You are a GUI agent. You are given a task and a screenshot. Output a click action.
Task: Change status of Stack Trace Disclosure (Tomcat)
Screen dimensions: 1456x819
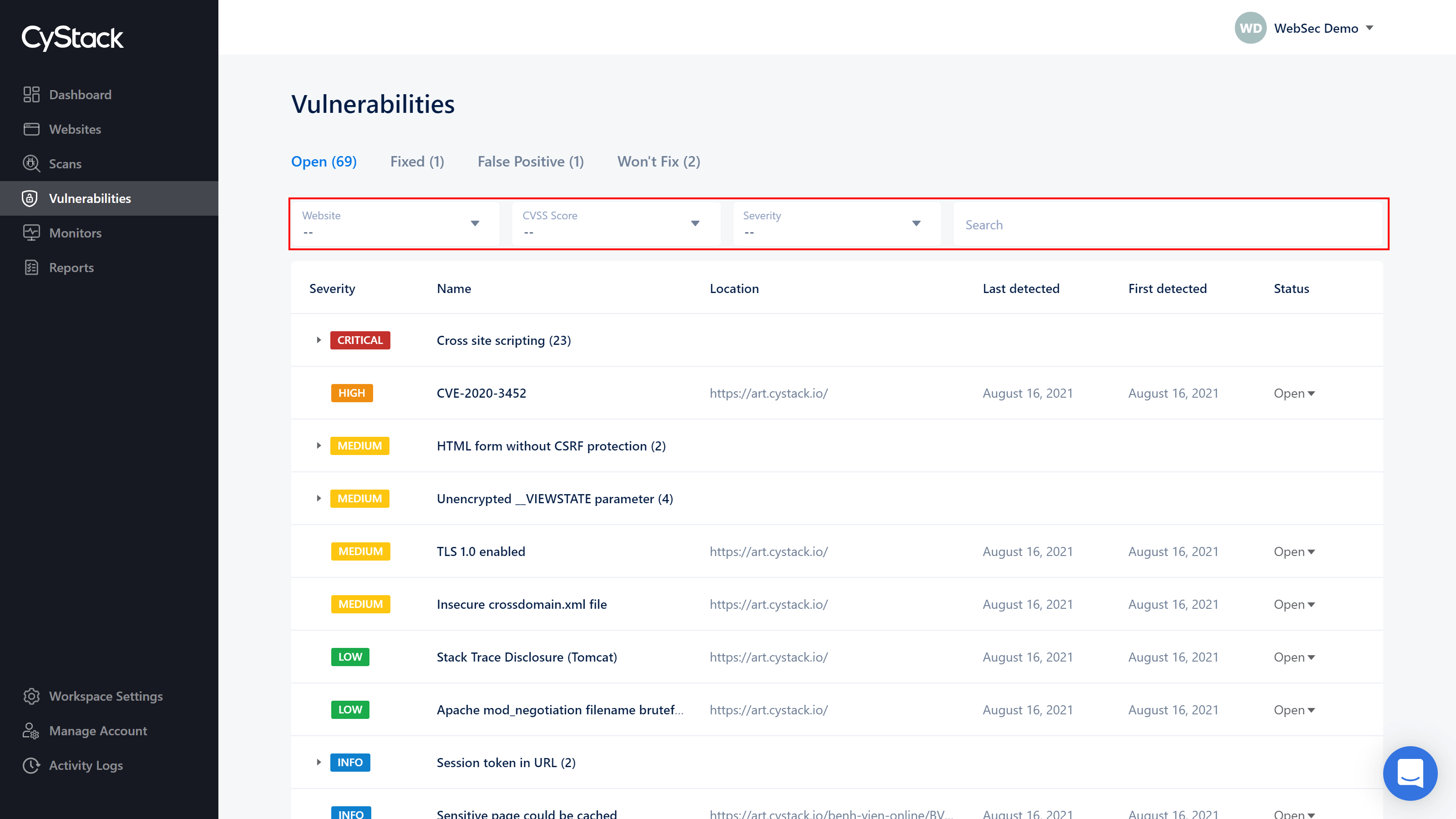coord(1294,657)
